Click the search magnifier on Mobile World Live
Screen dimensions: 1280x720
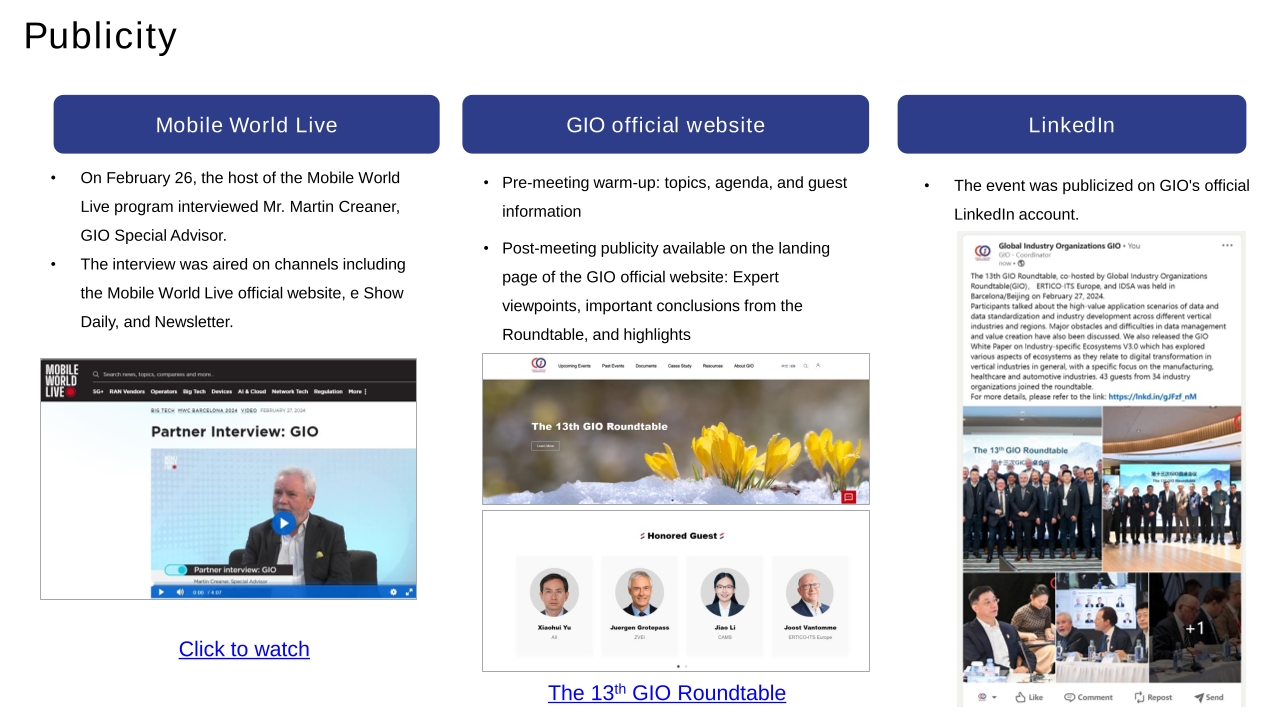tap(96, 374)
